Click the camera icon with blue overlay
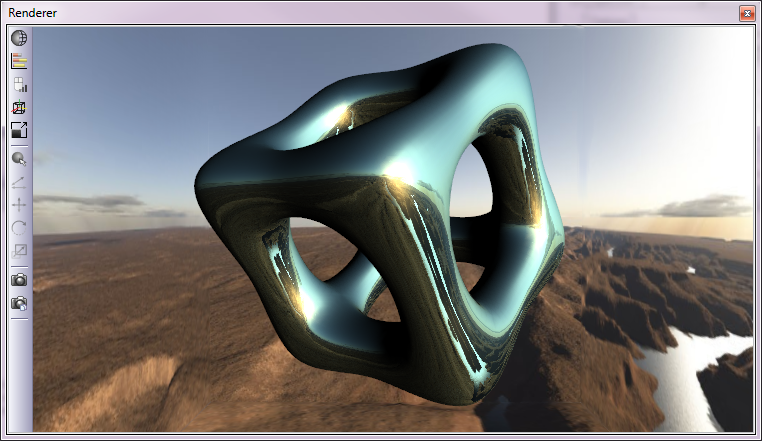This screenshot has width=762, height=441. tap(19, 302)
